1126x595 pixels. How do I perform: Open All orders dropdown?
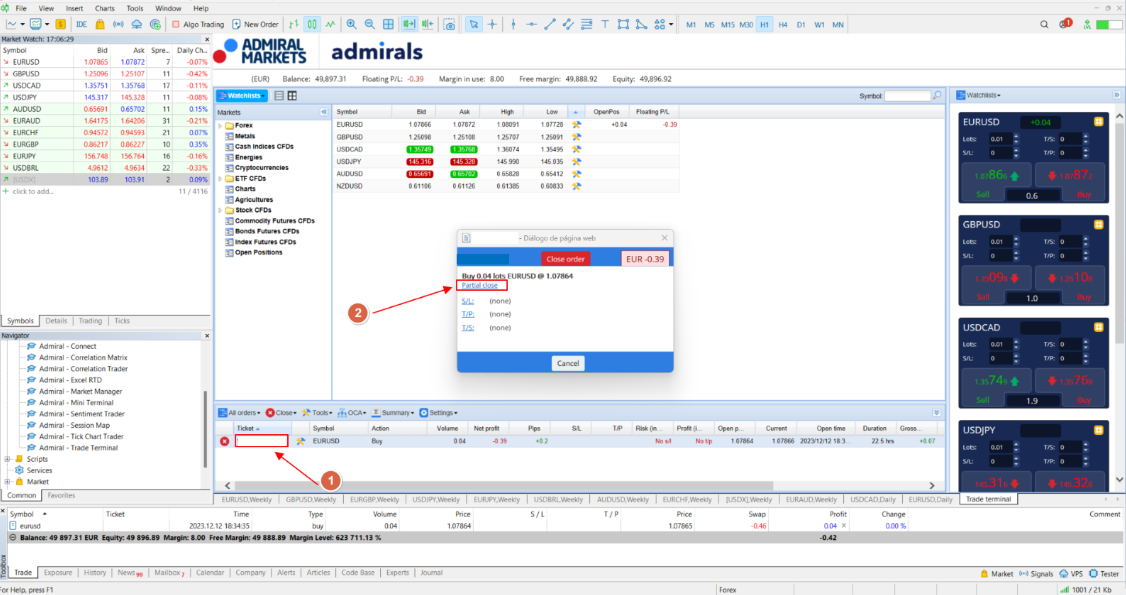(240, 413)
